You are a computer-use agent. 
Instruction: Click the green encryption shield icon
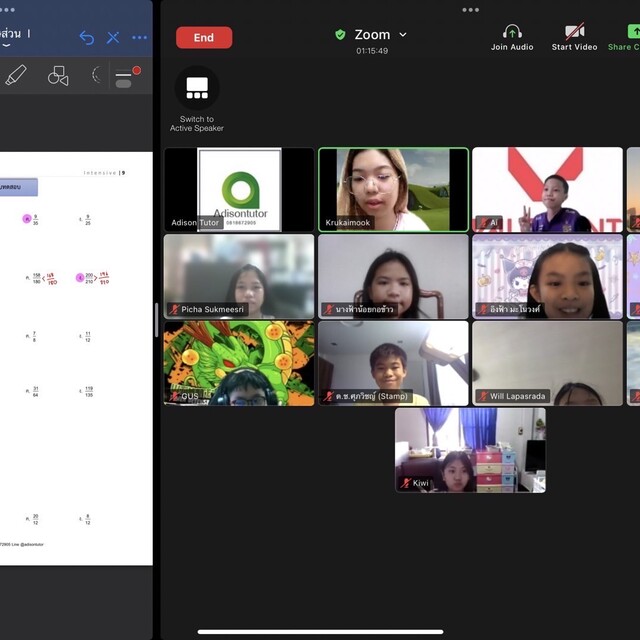coord(340,35)
